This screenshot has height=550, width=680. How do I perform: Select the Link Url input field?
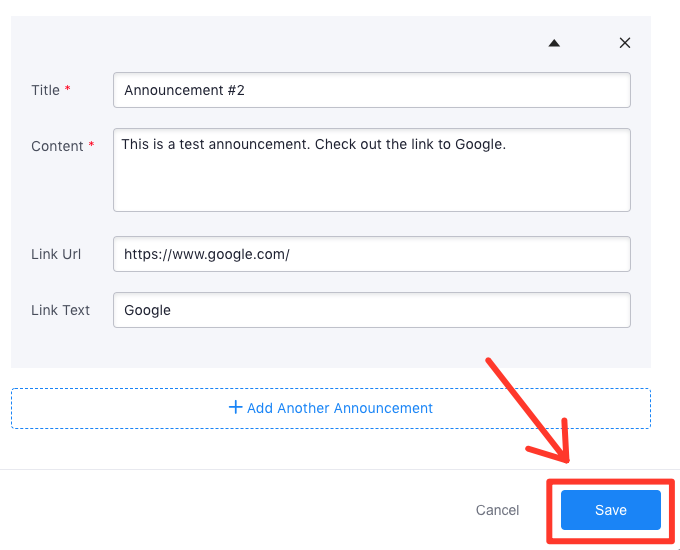pyautogui.click(x=371, y=254)
